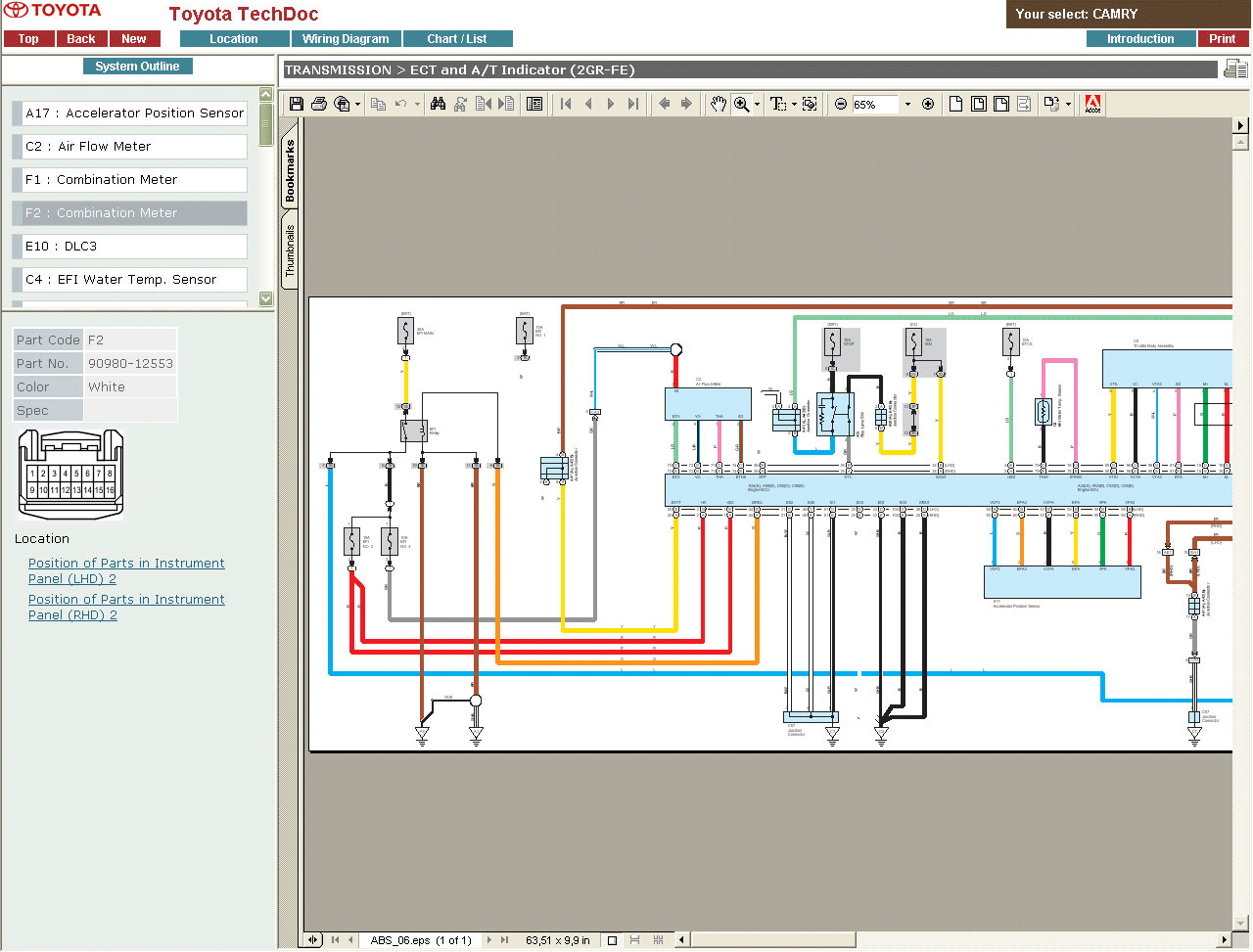Select Single Page layout in status bar
Image resolution: width=1253 pixels, height=952 pixels.
click(x=612, y=940)
